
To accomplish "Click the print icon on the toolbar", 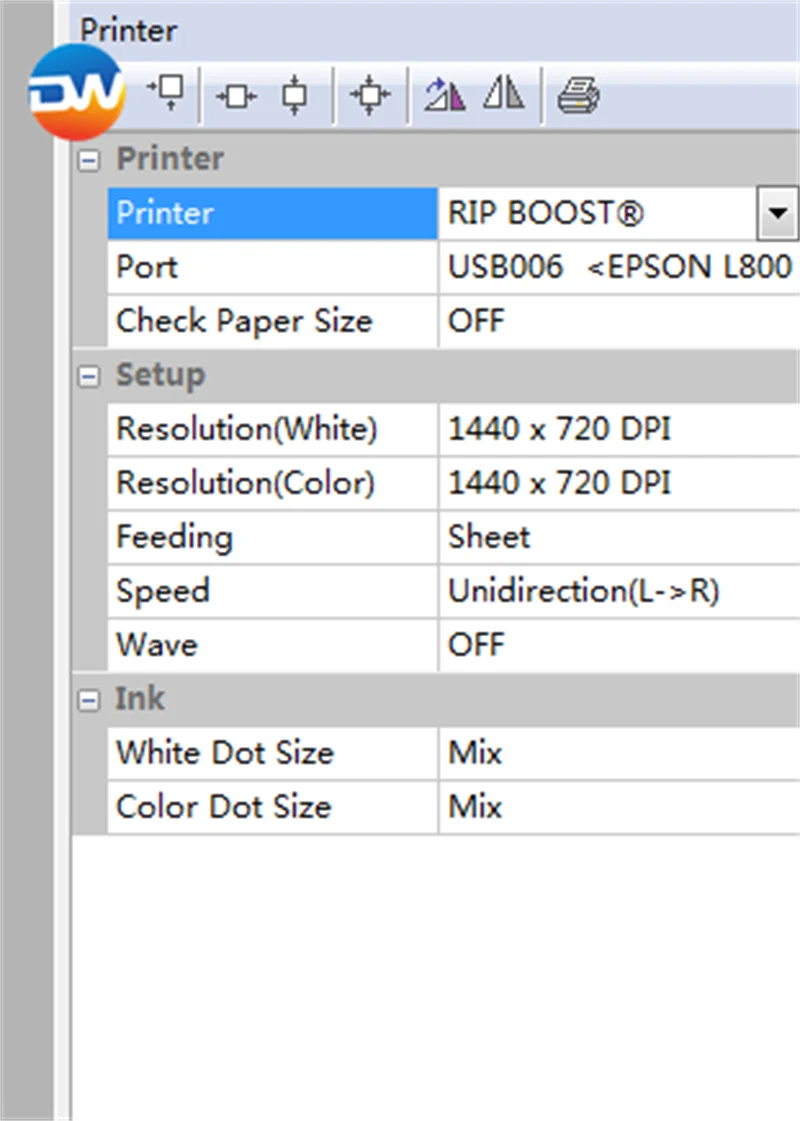I will click(578, 92).
